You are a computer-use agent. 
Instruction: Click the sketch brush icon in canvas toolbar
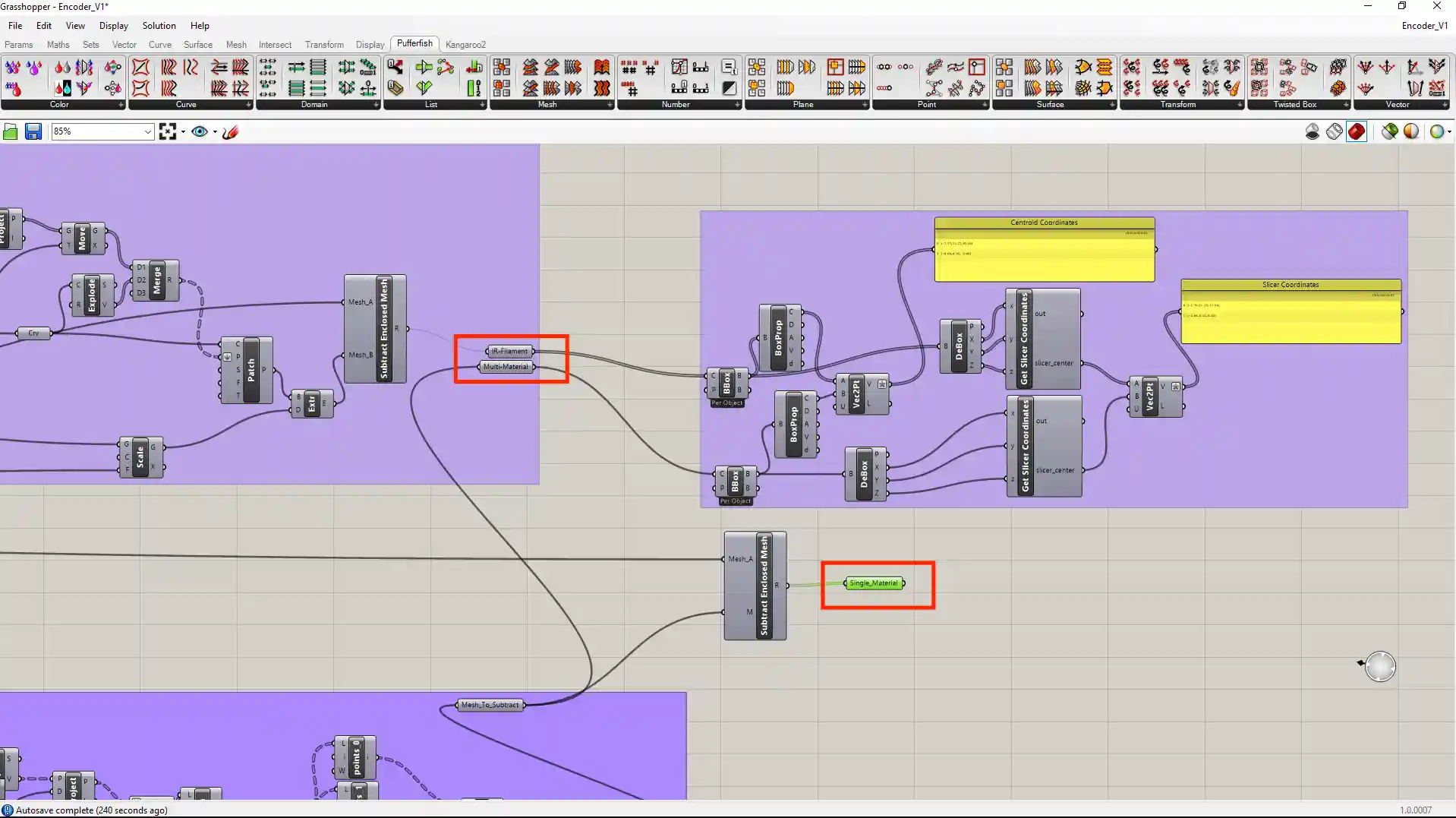pyautogui.click(x=231, y=132)
